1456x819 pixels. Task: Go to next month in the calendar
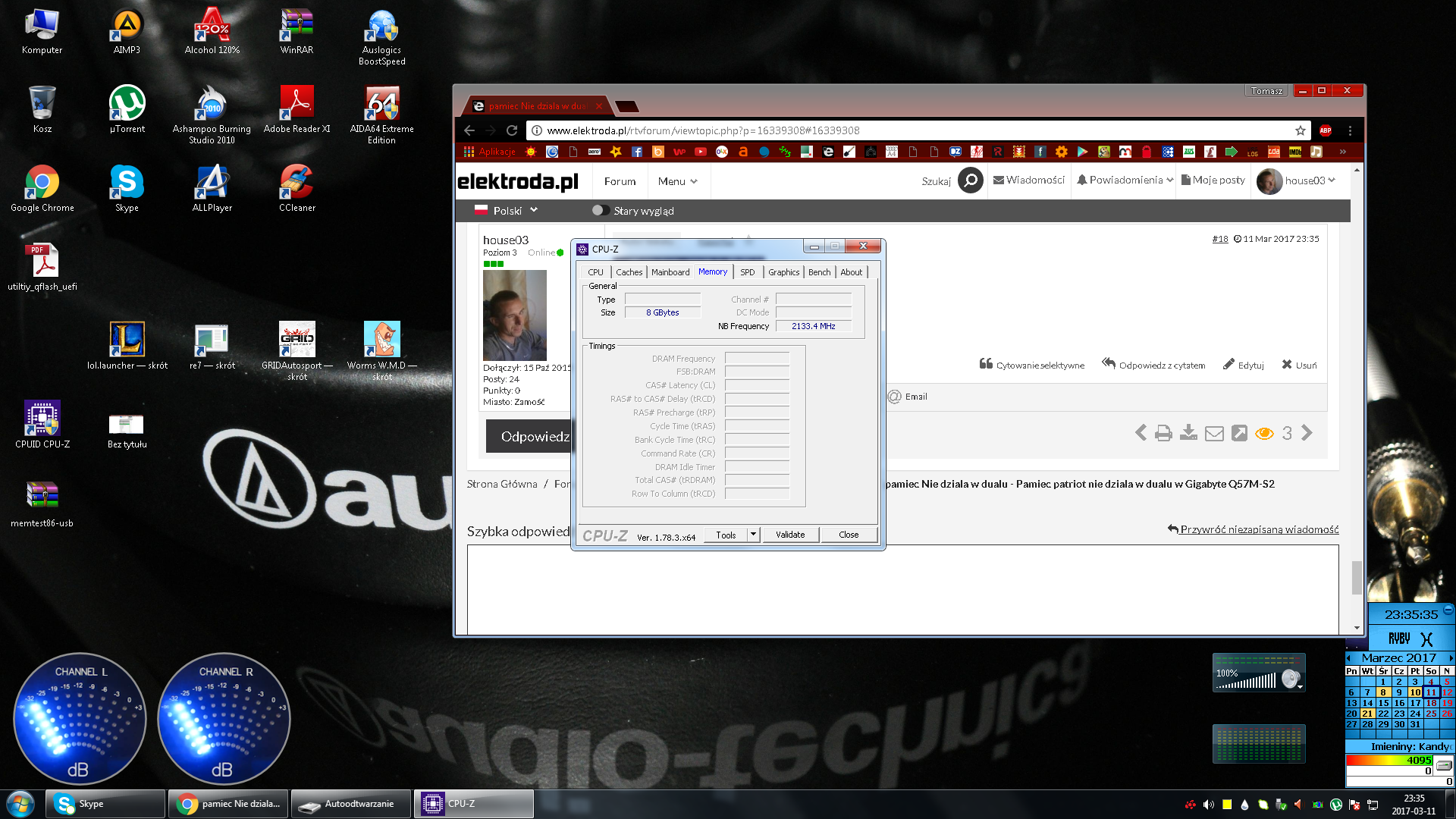click(x=1451, y=658)
